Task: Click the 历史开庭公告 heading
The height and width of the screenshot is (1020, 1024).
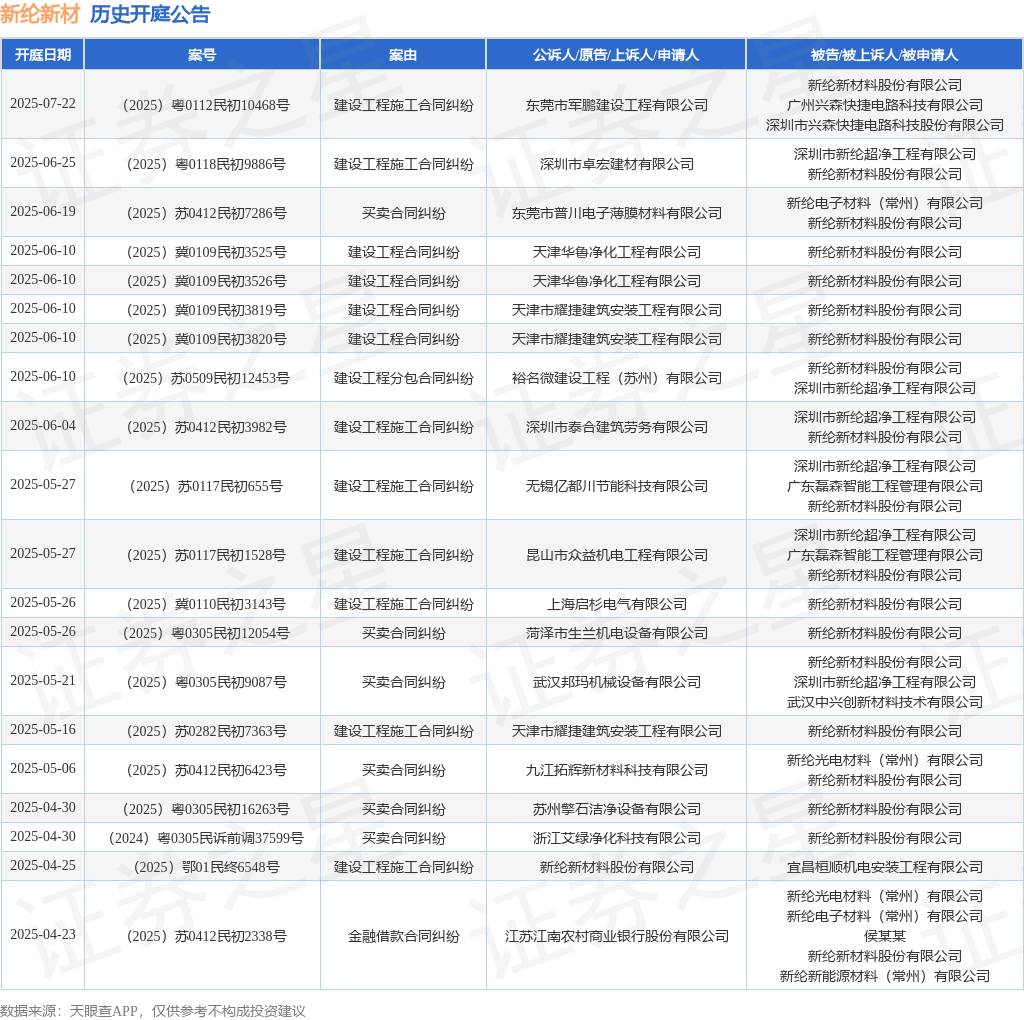Action: 150,14
